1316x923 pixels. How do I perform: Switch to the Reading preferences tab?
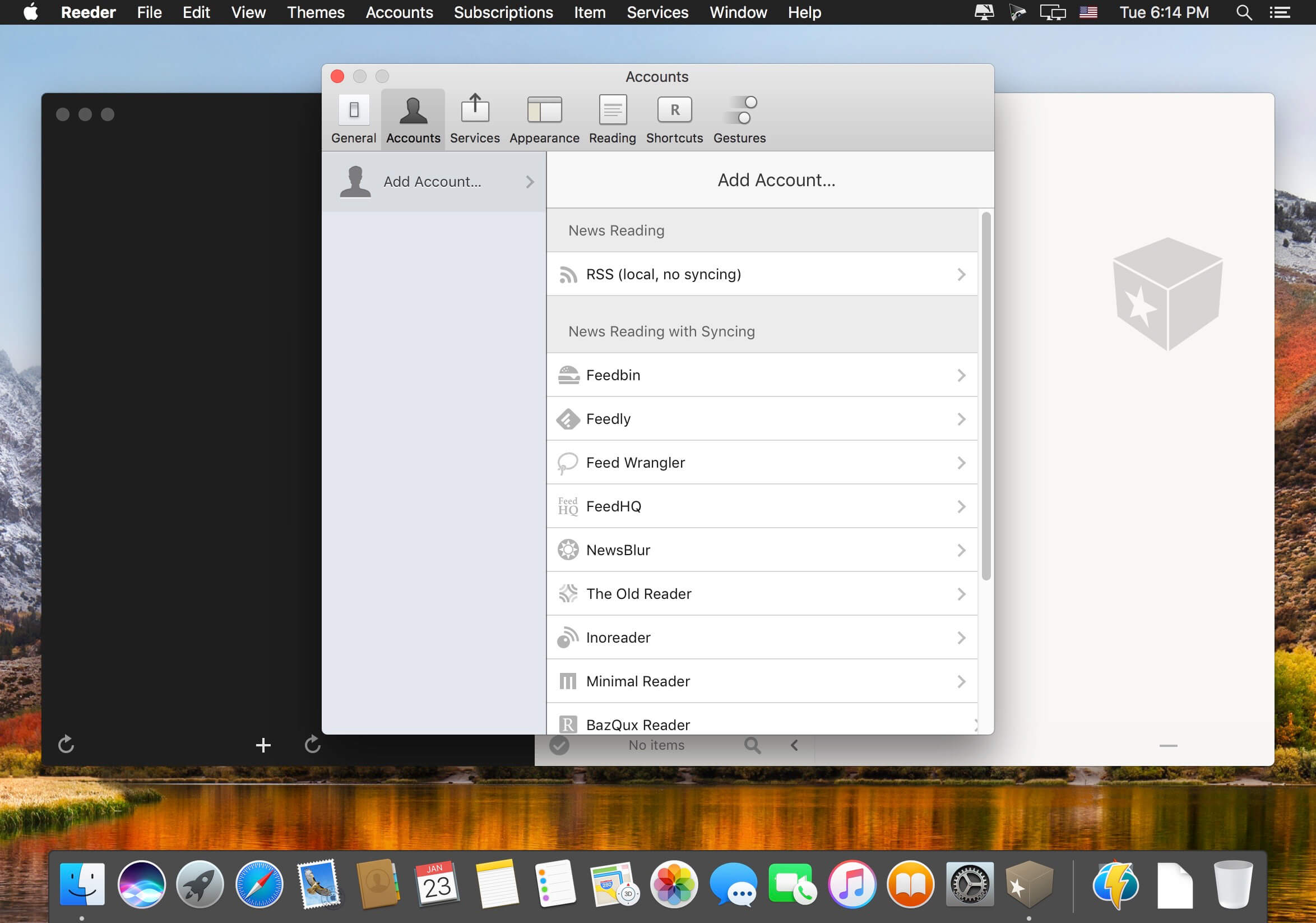click(x=612, y=120)
